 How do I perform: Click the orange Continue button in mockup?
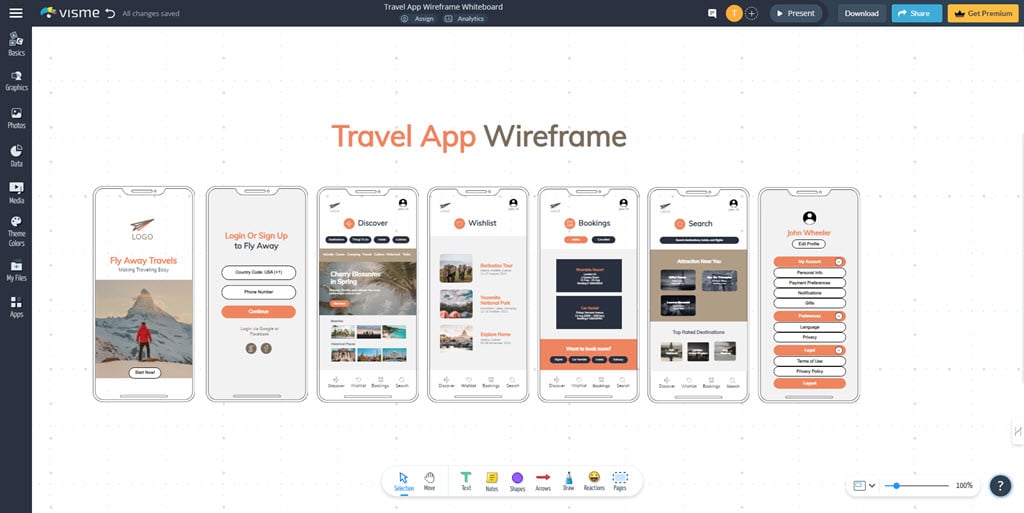coord(259,312)
